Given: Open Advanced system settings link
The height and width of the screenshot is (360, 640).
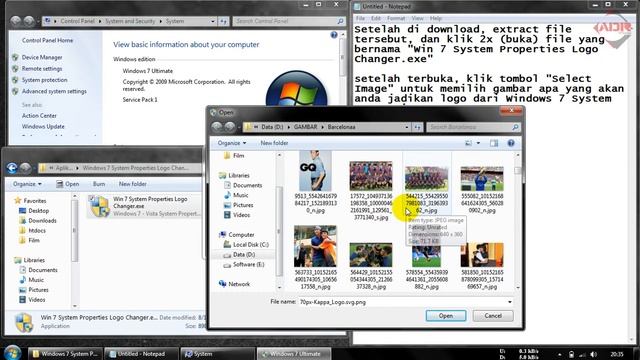Looking at the screenshot, I should (54, 91).
